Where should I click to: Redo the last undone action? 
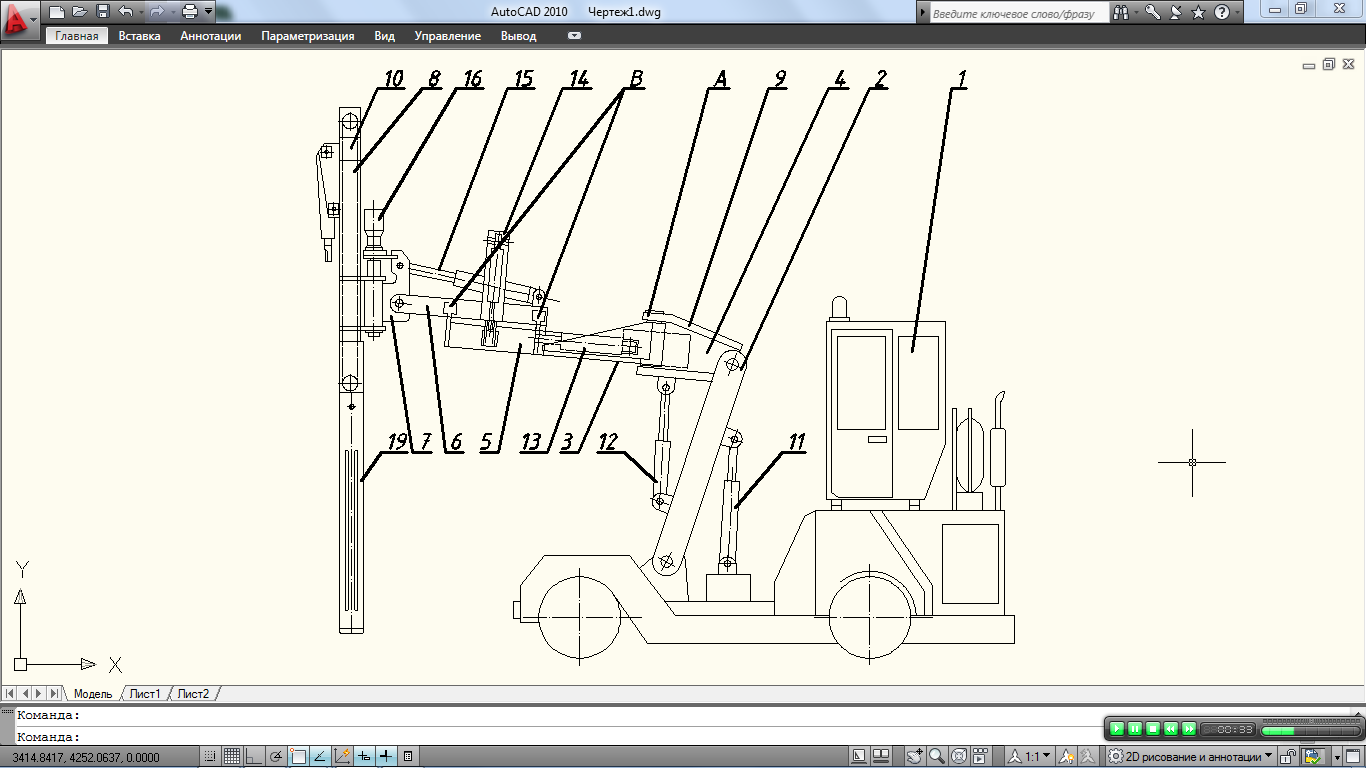point(156,12)
